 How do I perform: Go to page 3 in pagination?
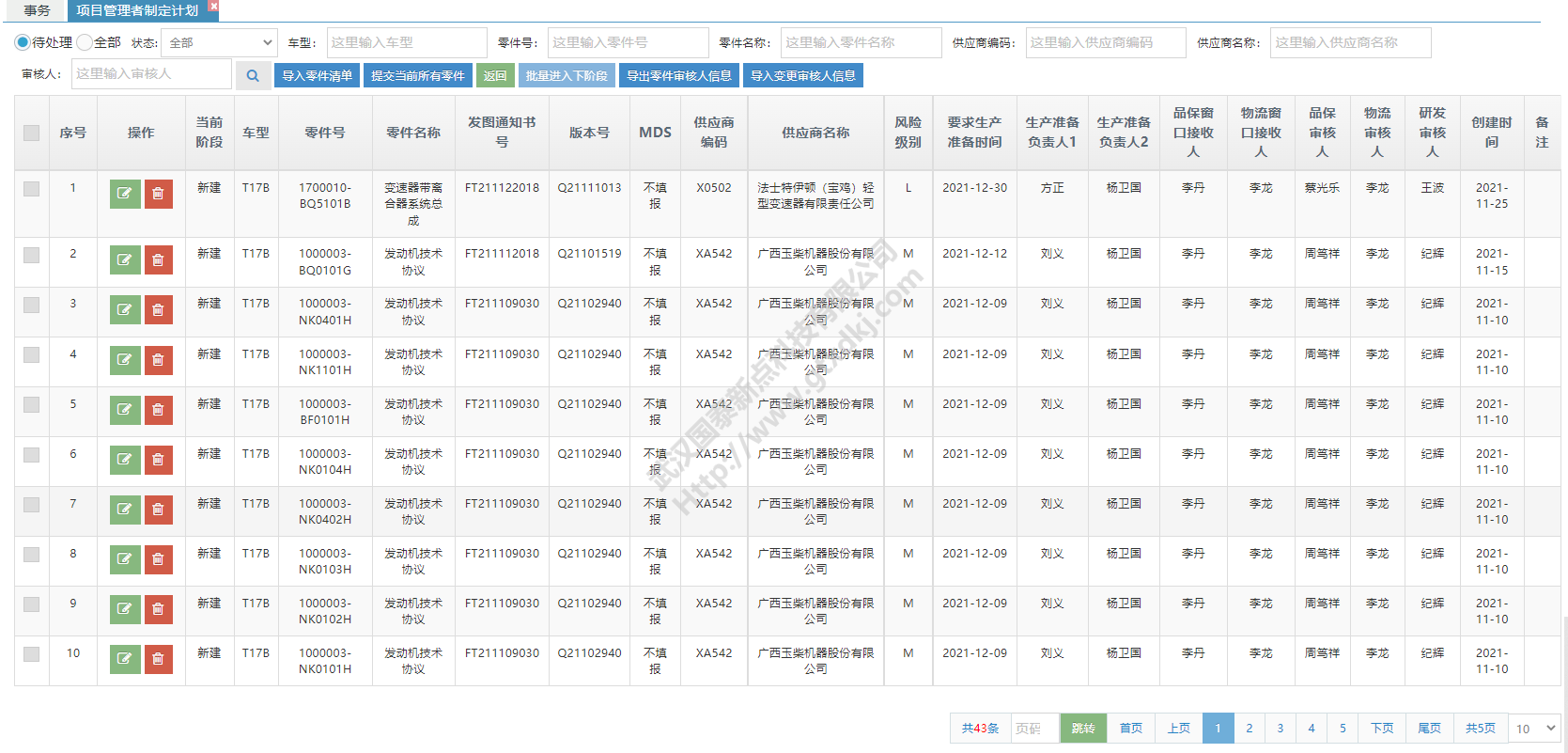(1280, 729)
